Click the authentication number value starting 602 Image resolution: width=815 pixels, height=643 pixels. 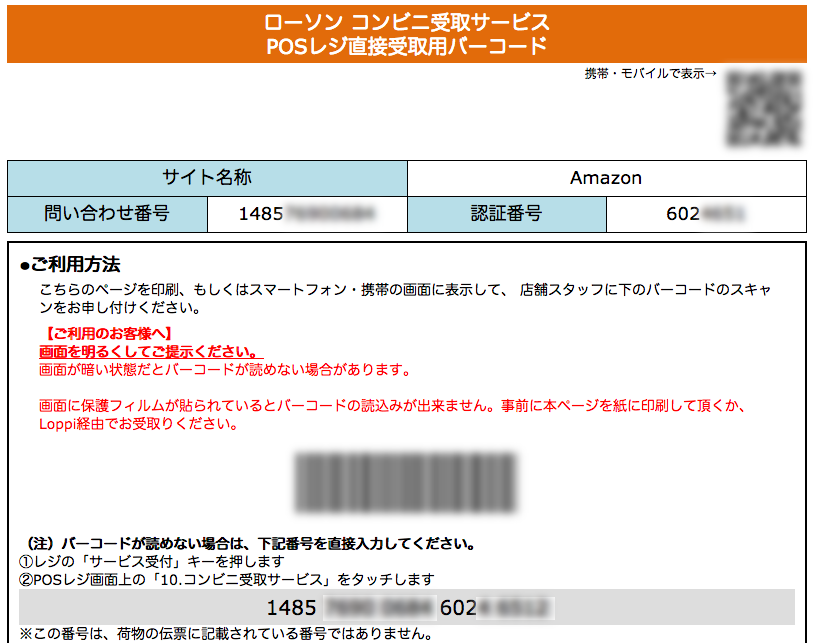706,214
